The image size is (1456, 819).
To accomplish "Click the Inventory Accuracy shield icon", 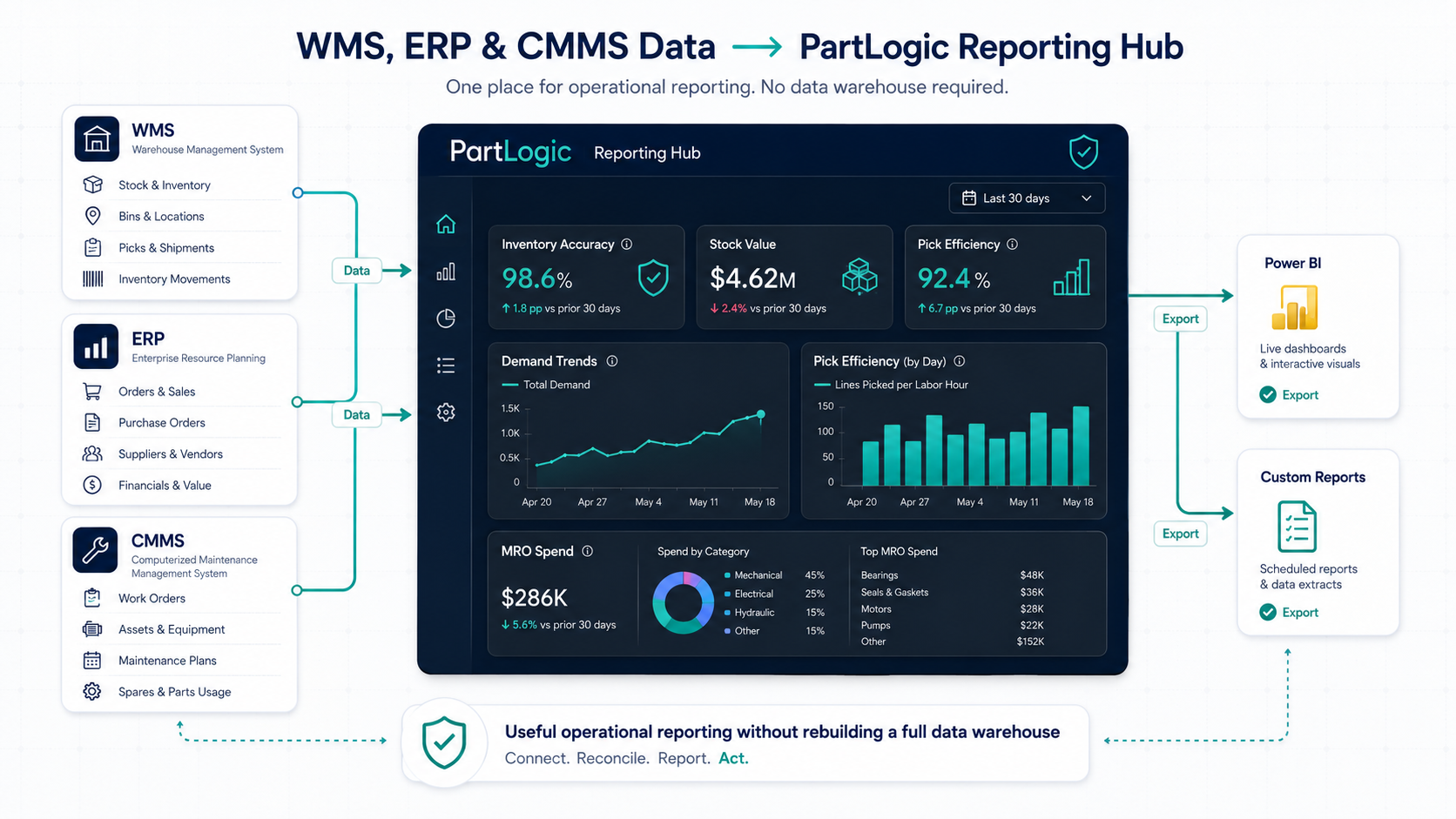I will tap(653, 279).
